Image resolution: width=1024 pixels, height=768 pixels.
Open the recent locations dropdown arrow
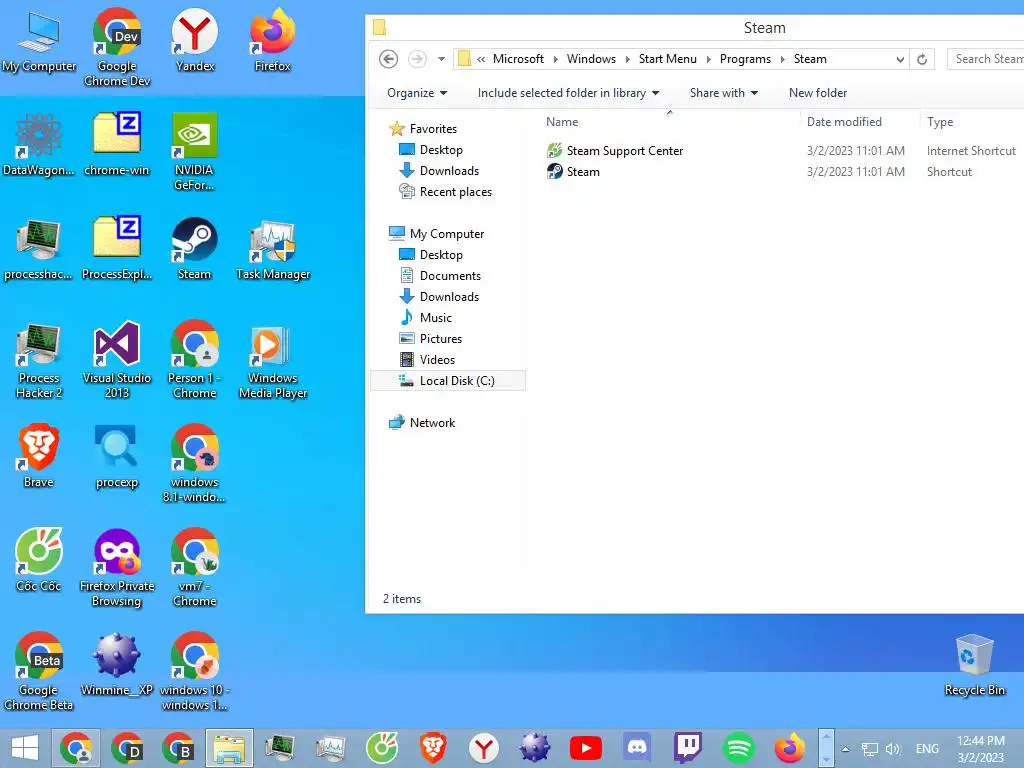(441, 59)
